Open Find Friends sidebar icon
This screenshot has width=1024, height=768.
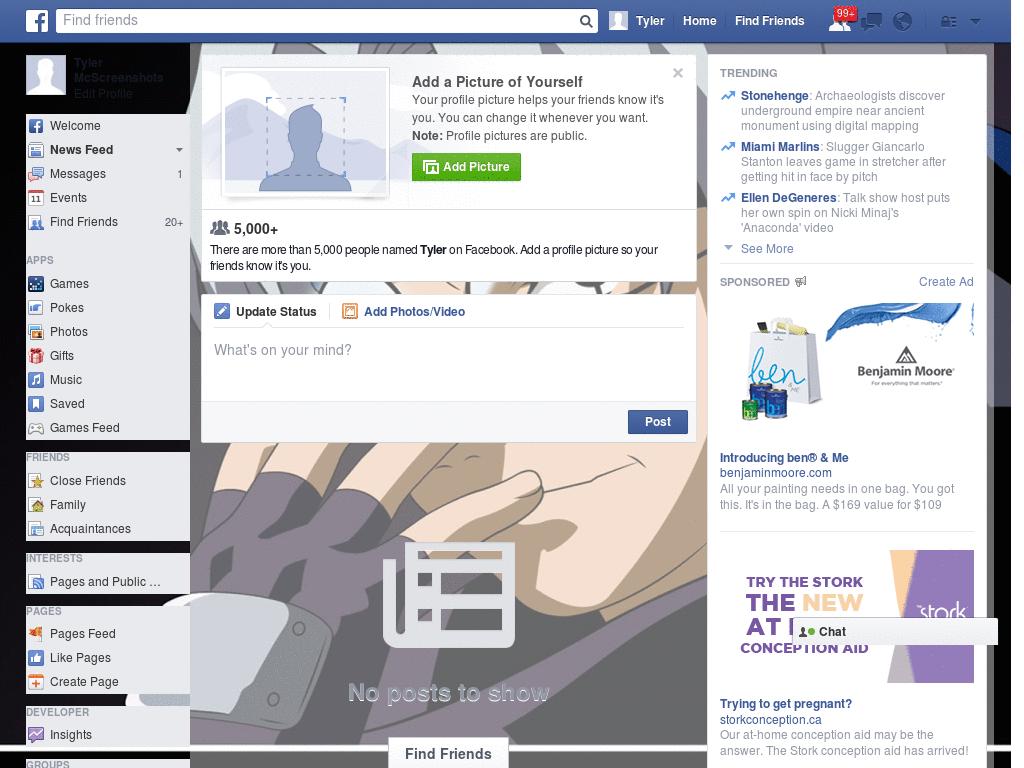point(36,222)
